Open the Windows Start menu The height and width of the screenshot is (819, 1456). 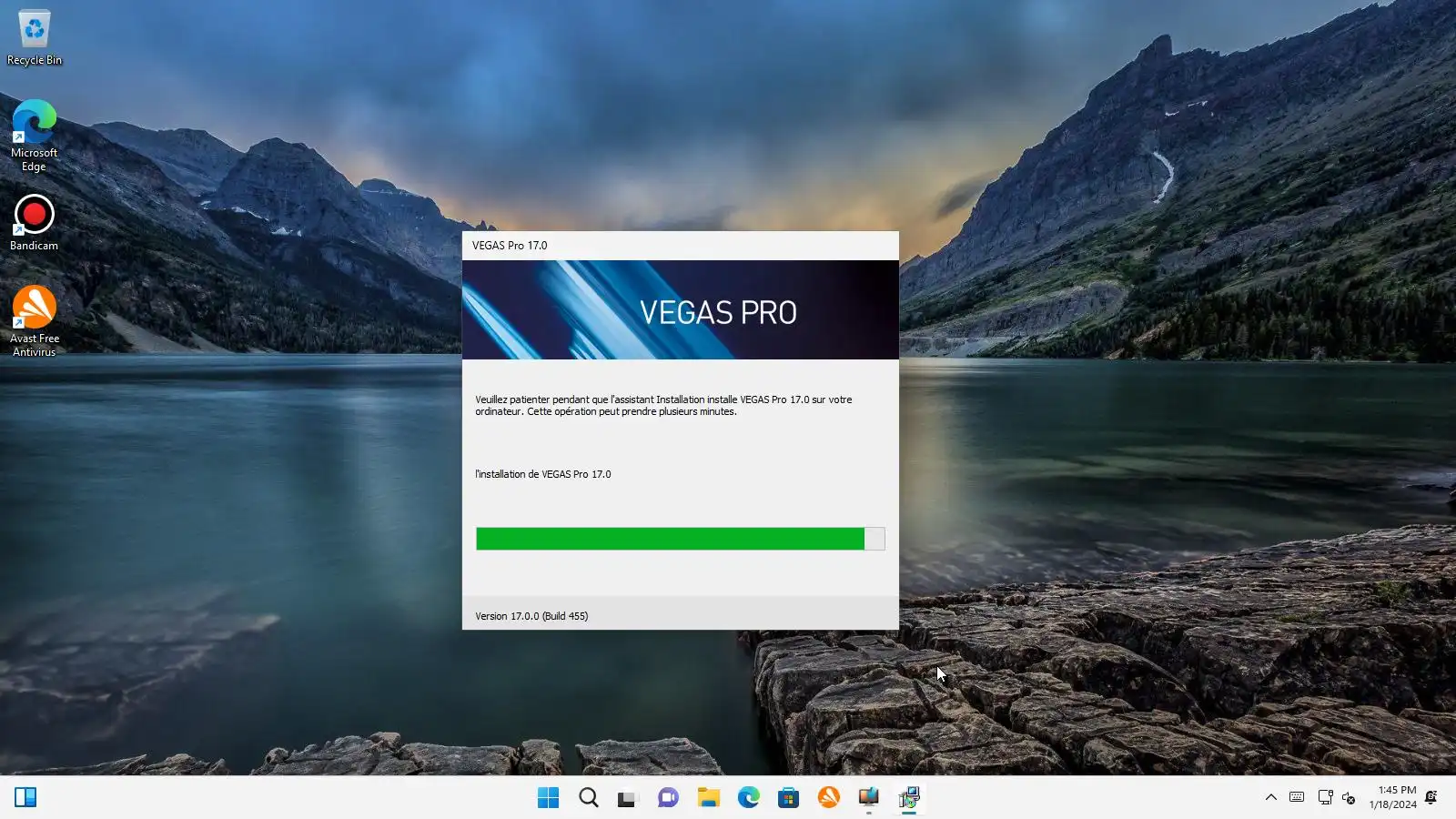549,798
